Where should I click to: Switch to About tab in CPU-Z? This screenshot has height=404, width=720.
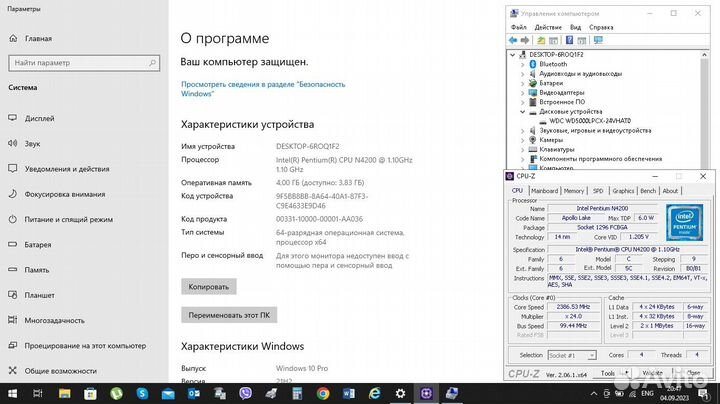point(670,191)
